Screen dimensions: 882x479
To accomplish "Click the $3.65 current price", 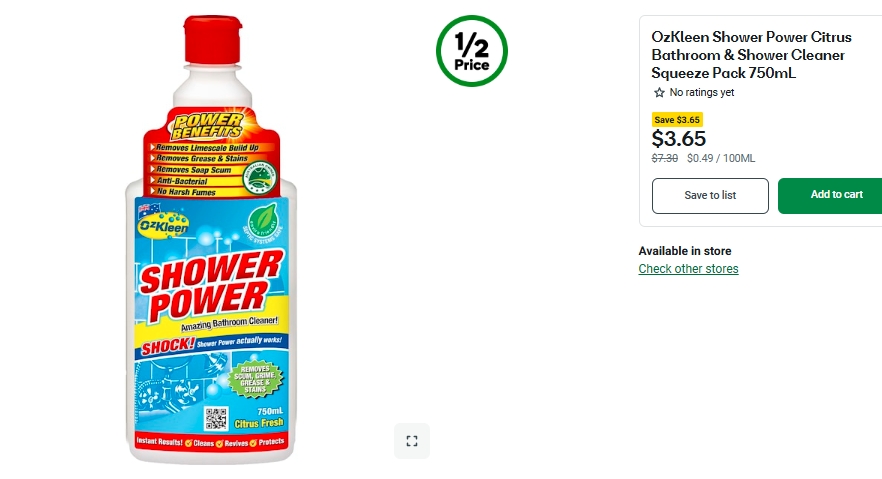I will pos(678,138).
